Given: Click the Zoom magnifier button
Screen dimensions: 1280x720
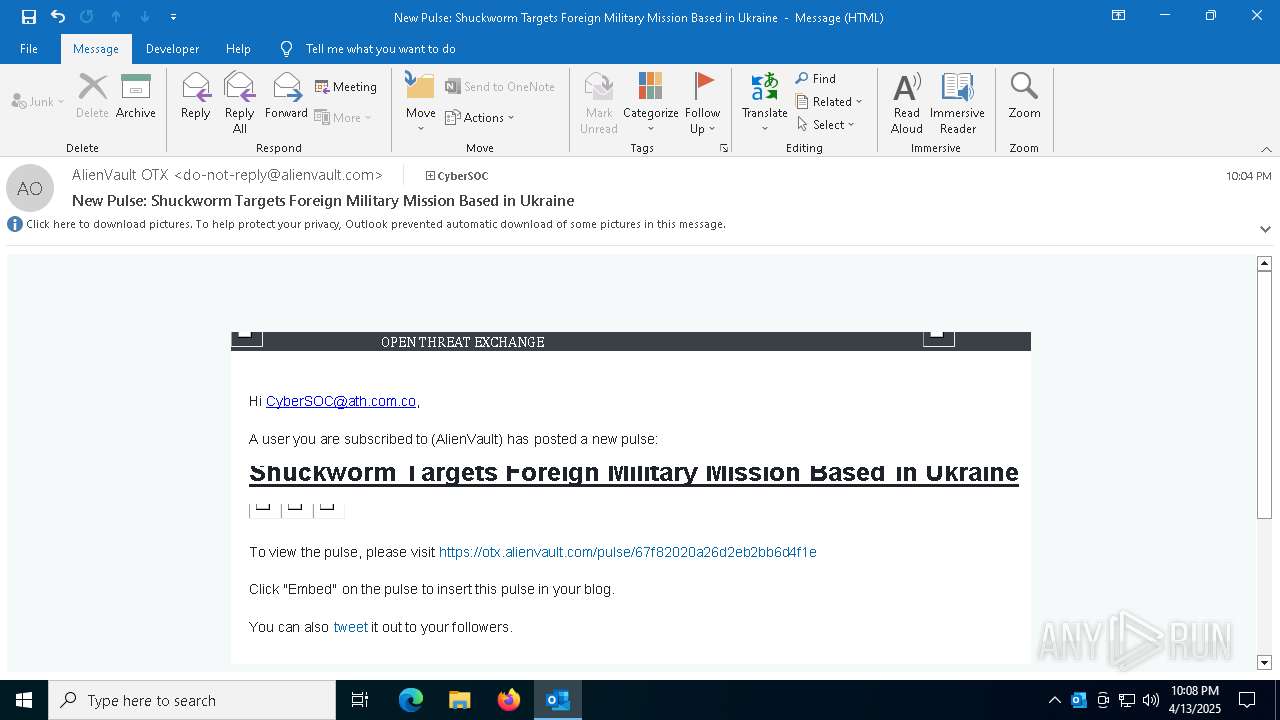Looking at the screenshot, I should tap(1024, 96).
